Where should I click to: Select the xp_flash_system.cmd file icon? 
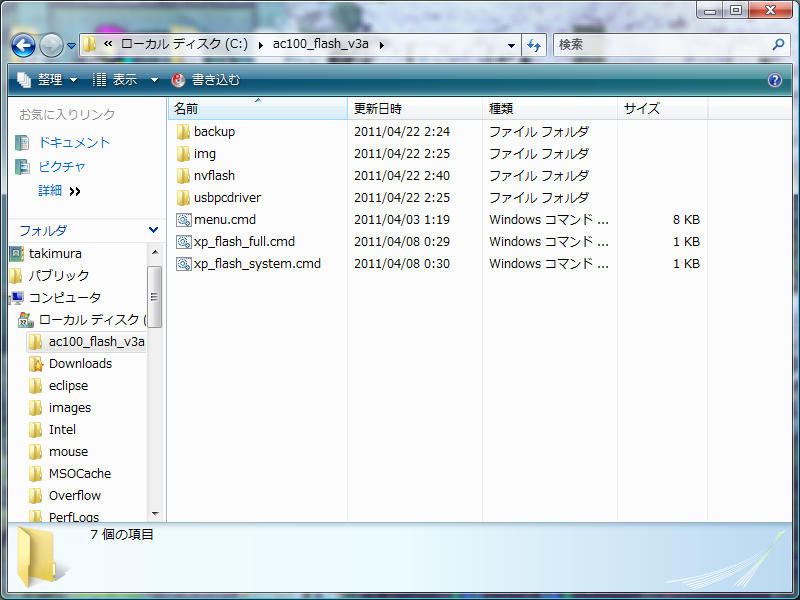click(184, 264)
